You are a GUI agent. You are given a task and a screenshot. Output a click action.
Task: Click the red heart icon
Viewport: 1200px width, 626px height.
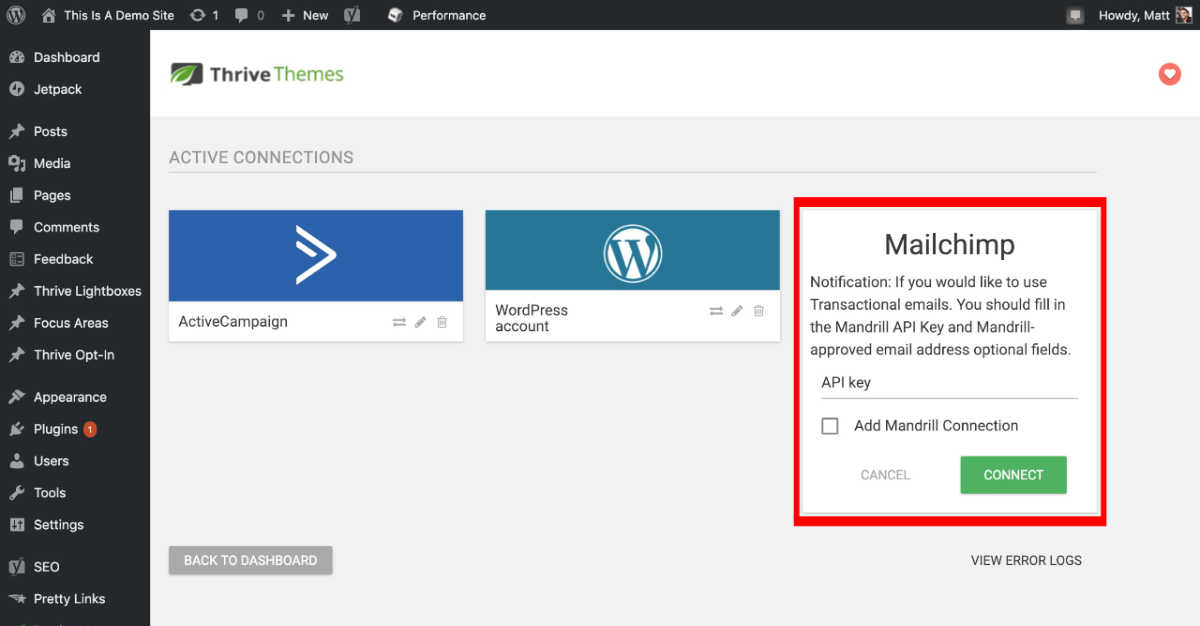coord(1169,74)
